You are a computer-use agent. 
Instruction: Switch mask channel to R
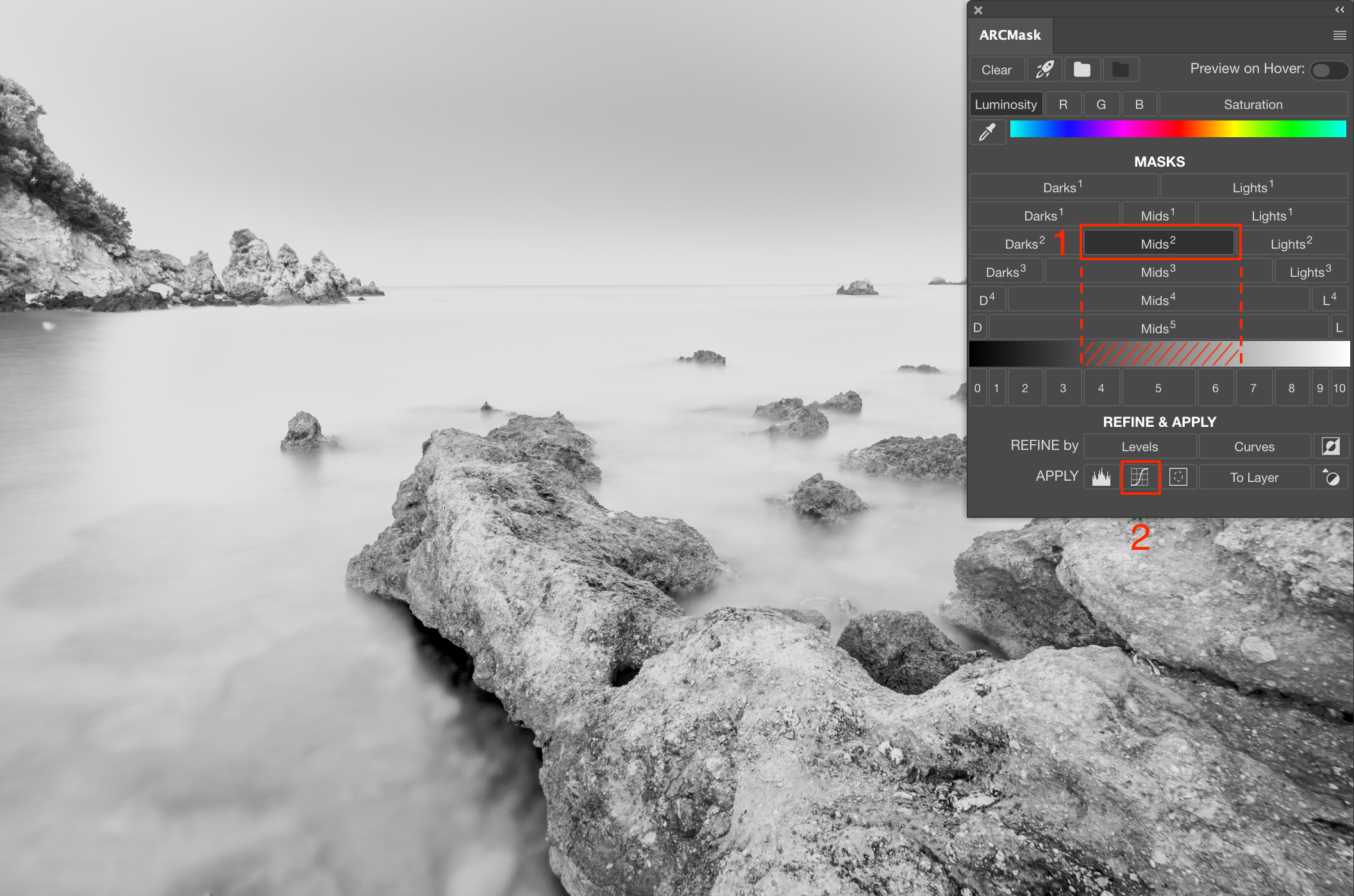pos(1063,104)
